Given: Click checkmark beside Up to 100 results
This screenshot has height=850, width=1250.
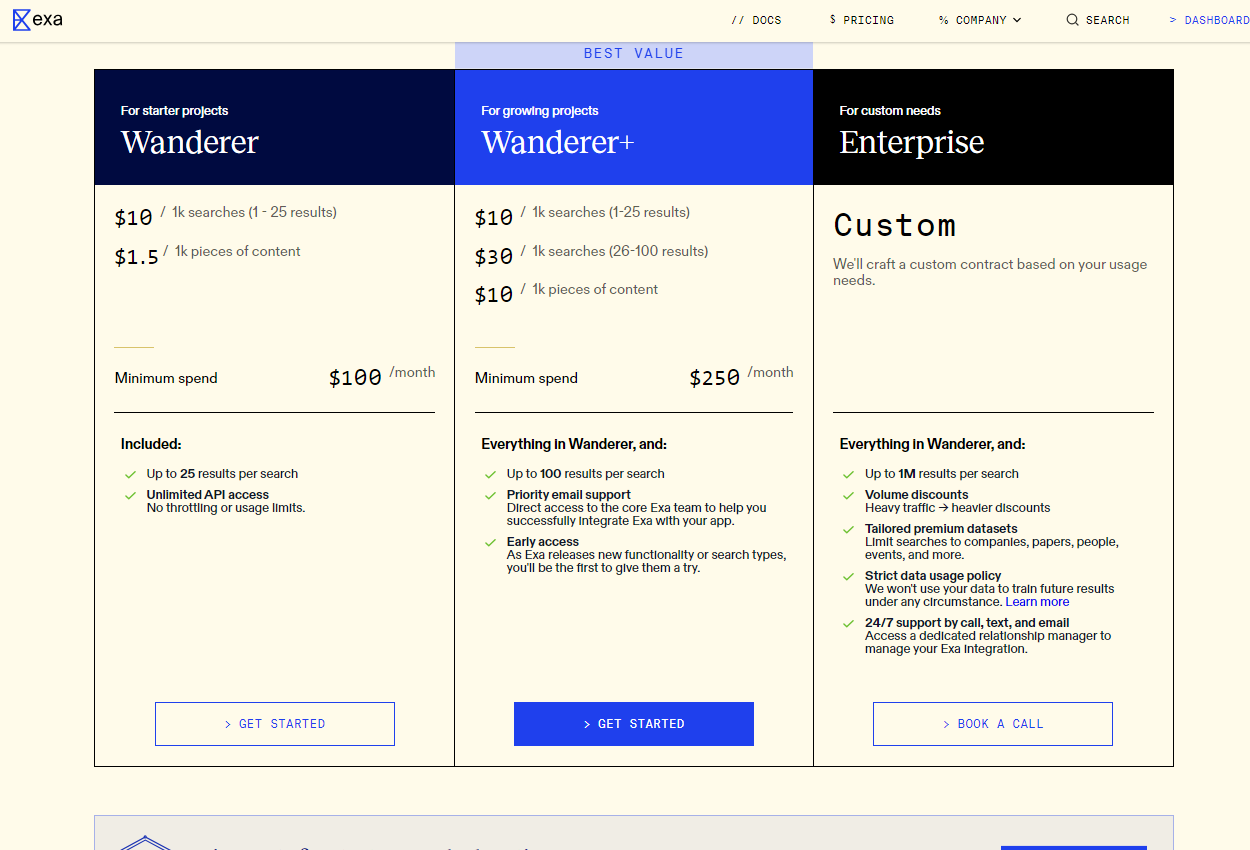Looking at the screenshot, I should pos(490,474).
